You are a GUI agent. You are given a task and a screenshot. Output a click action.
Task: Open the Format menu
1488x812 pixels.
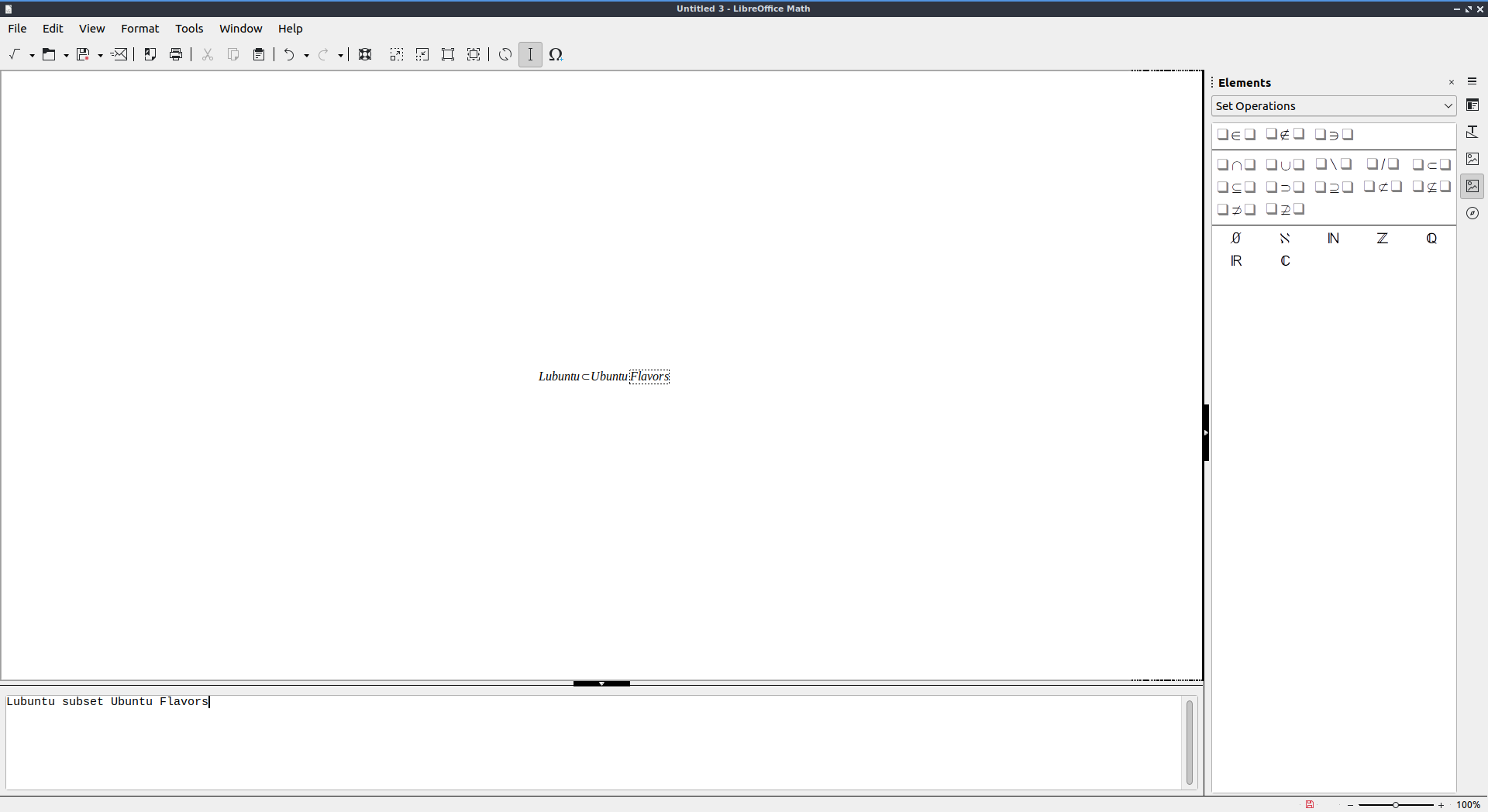point(139,29)
